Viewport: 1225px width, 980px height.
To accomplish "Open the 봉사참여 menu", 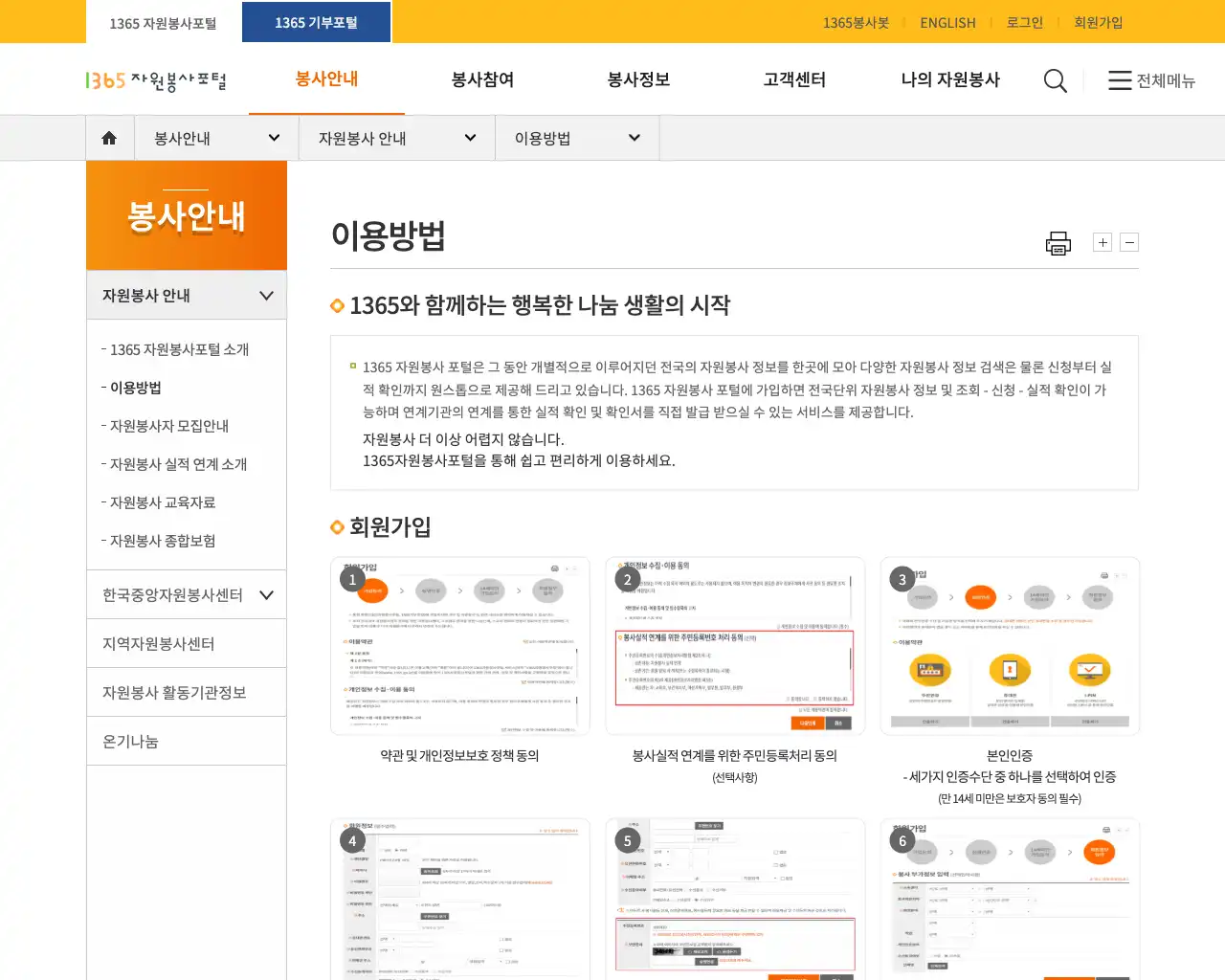I will (x=481, y=80).
